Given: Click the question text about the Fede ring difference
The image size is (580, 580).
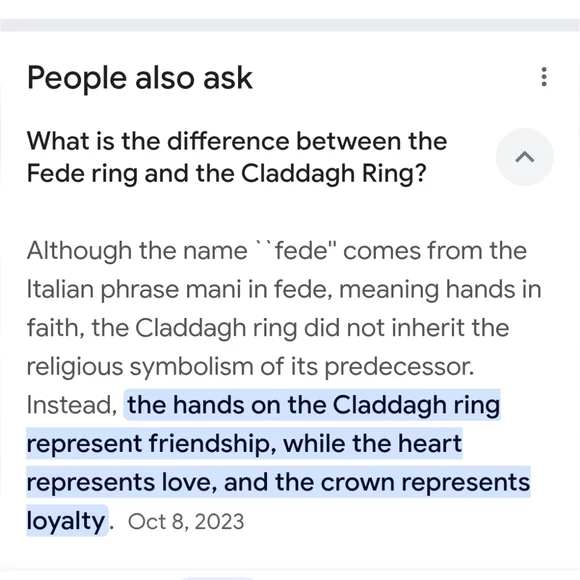Looking at the screenshot, I should pos(237,157).
